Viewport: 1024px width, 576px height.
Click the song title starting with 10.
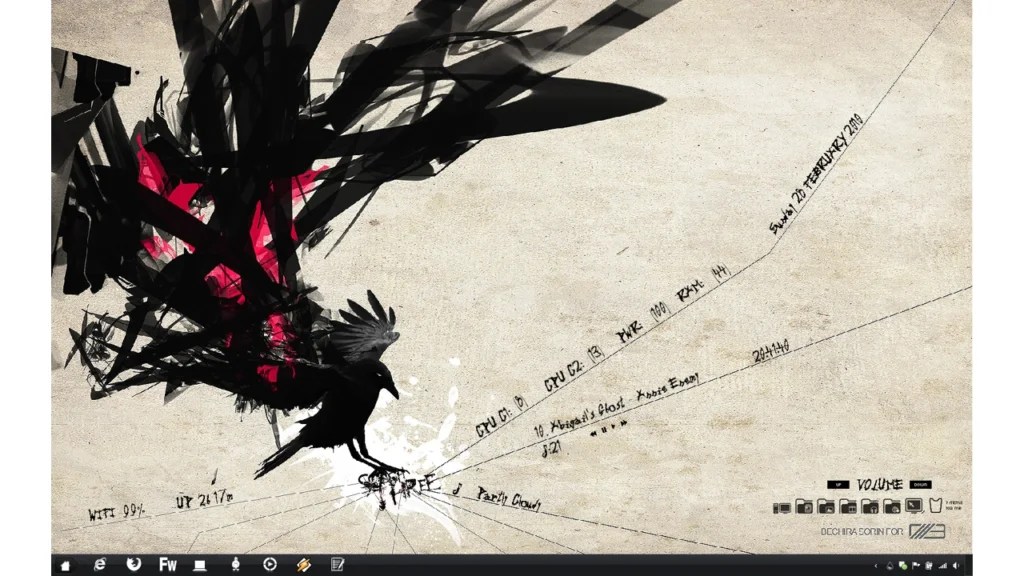point(616,406)
